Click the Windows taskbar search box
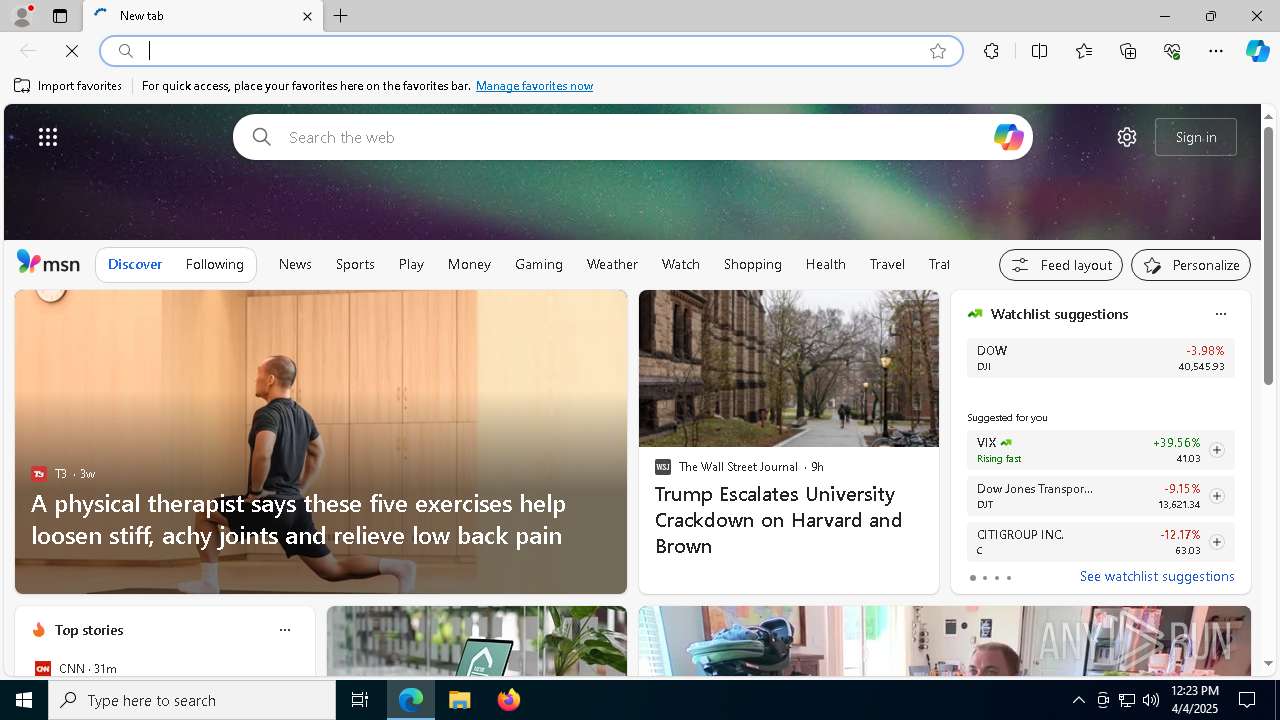Screen dimensions: 1280x720 (x=192, y=700)
